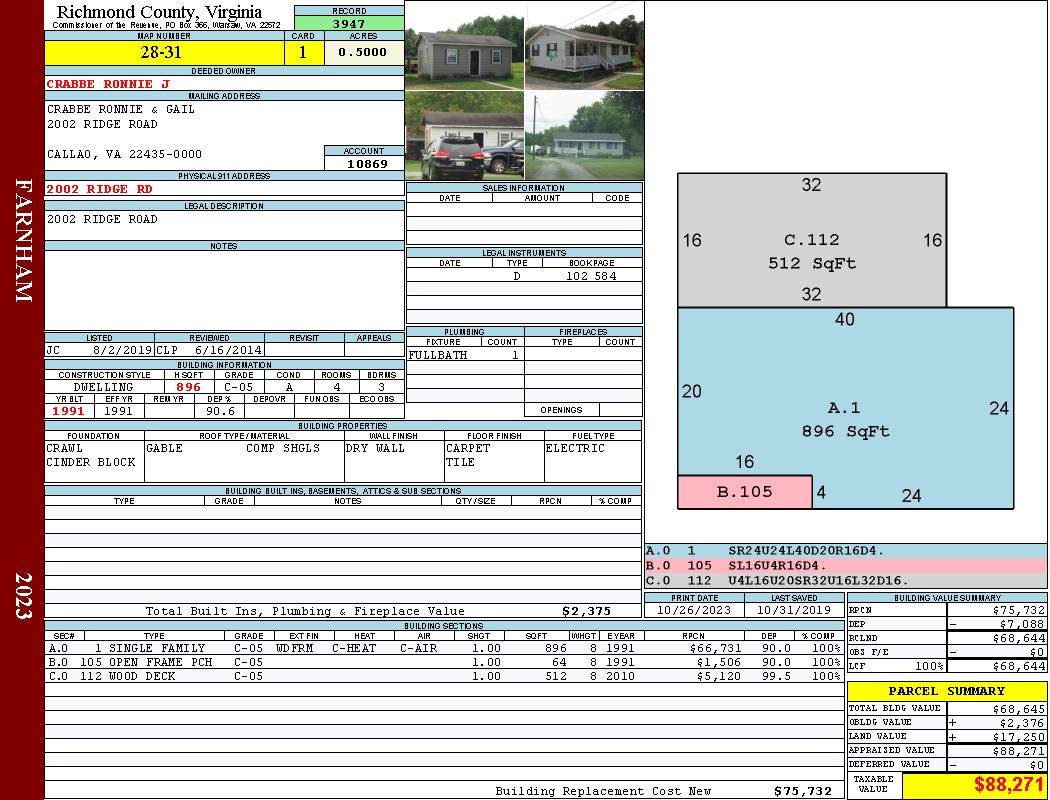Screen dimensions: 1050x800
Task: Select physical address 2002 RIDGE RD
Action: [x=99, y=189]
